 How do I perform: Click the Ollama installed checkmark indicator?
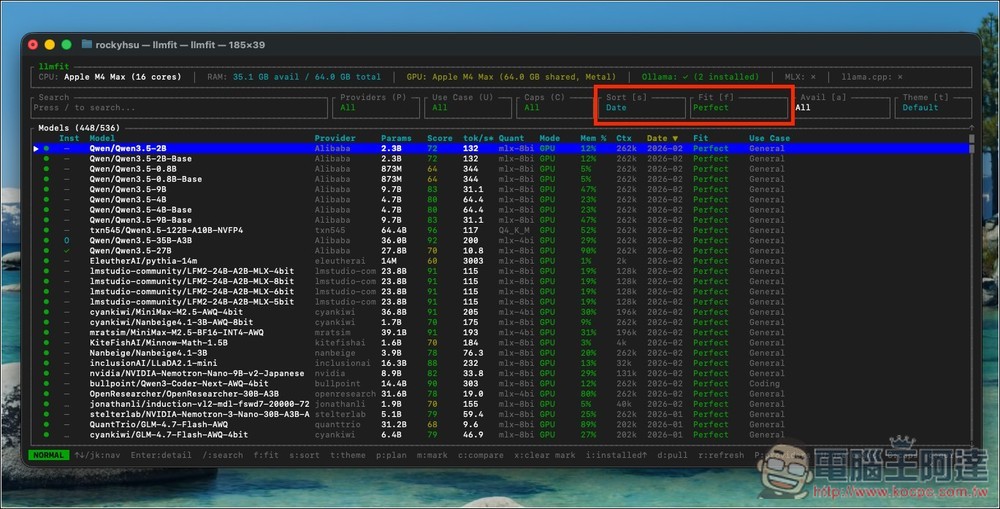[685, 76]
